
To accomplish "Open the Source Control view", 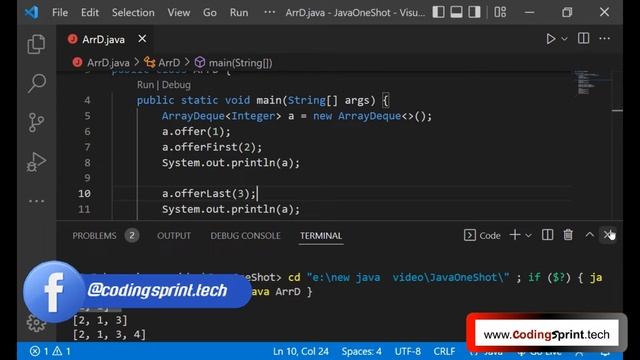I will point(36,122).
